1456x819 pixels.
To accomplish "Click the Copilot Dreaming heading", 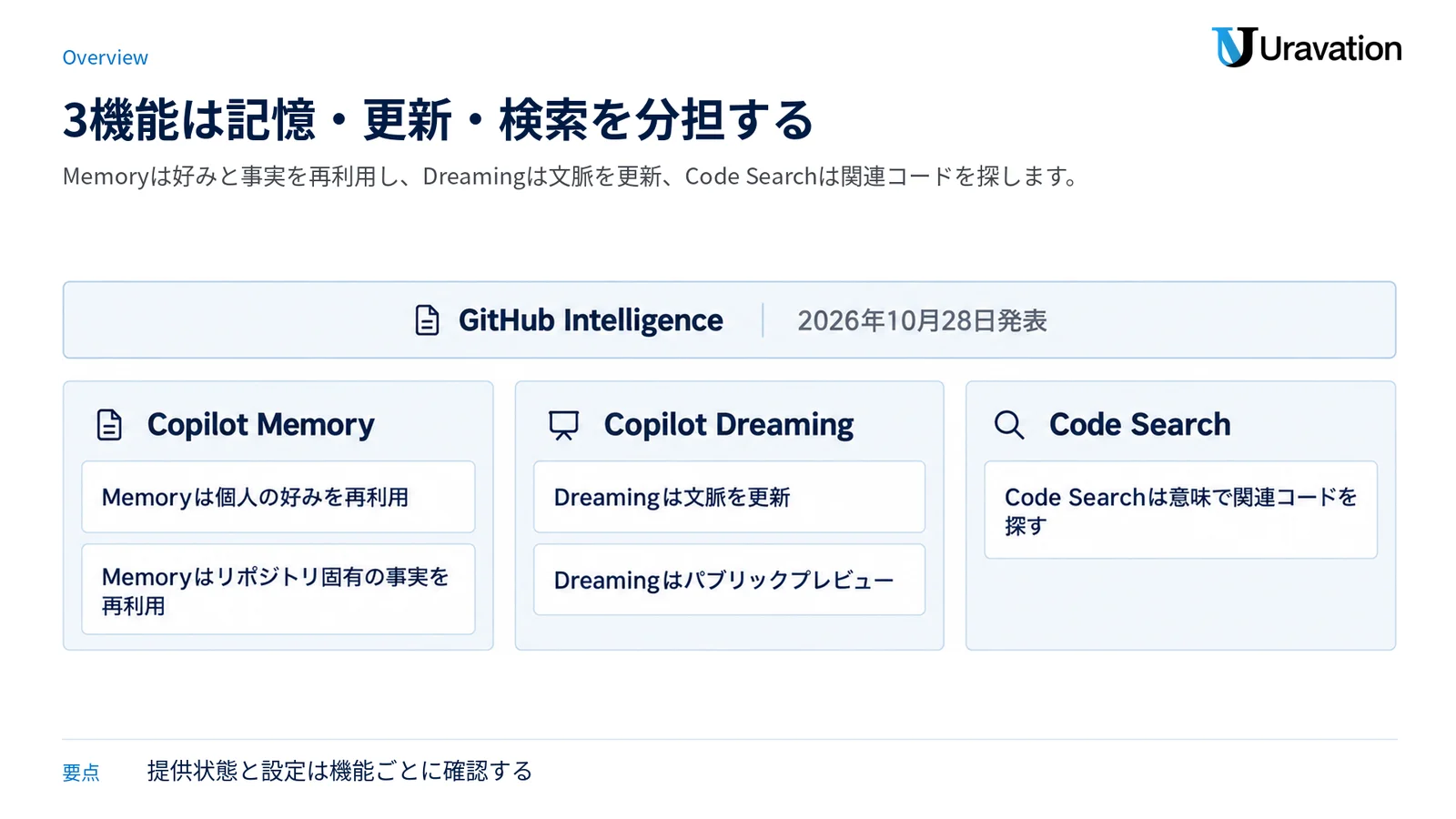I will [729, 425].
